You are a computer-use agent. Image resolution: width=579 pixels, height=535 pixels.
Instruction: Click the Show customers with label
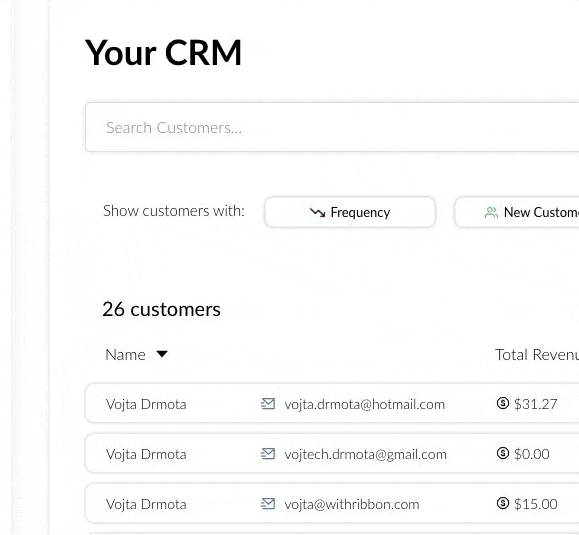coord(174,211)
